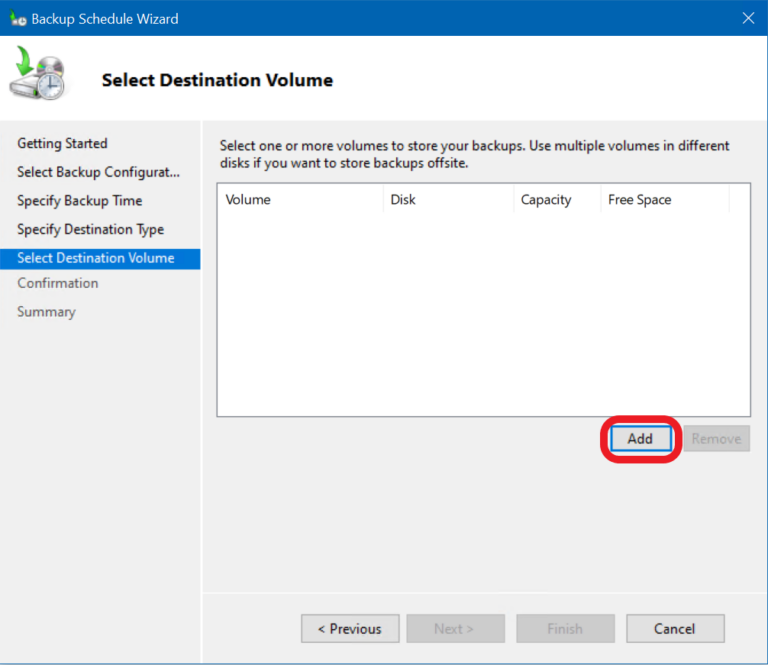Open the Select Backup Configuration step
This screenshot has width=768, height=665.
point(98,172)
